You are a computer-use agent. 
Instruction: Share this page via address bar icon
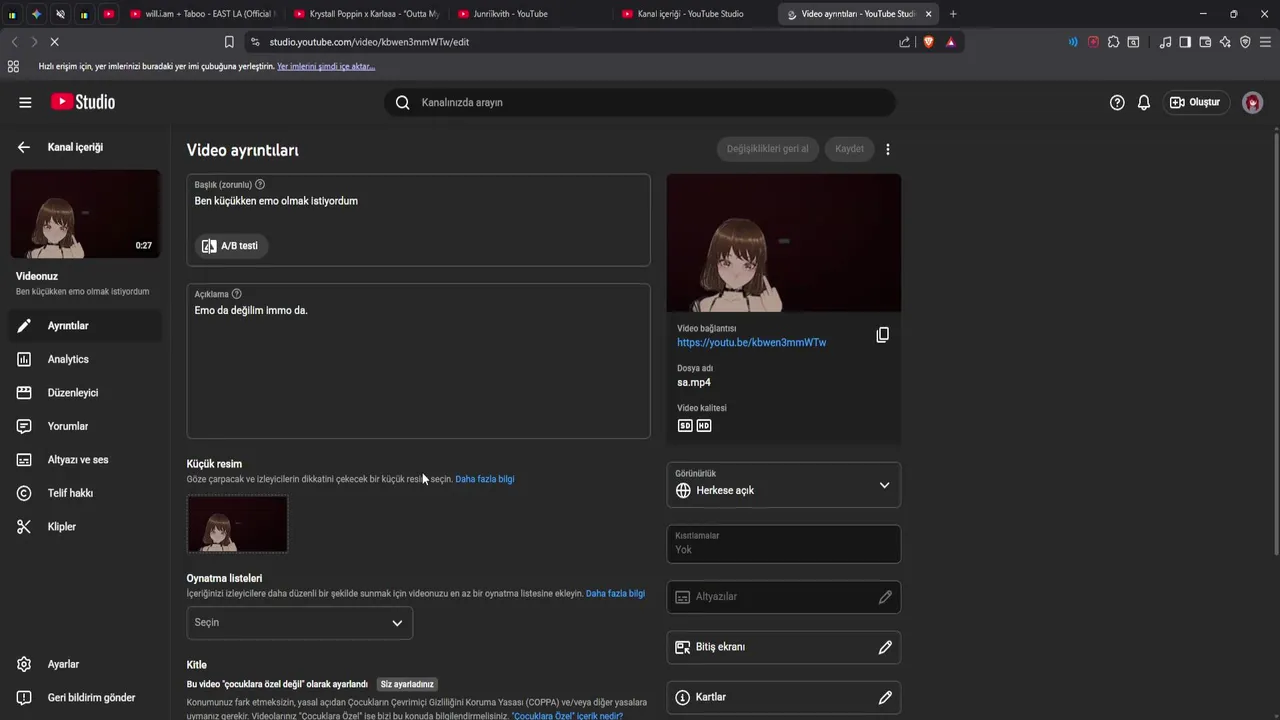[905, 42]
